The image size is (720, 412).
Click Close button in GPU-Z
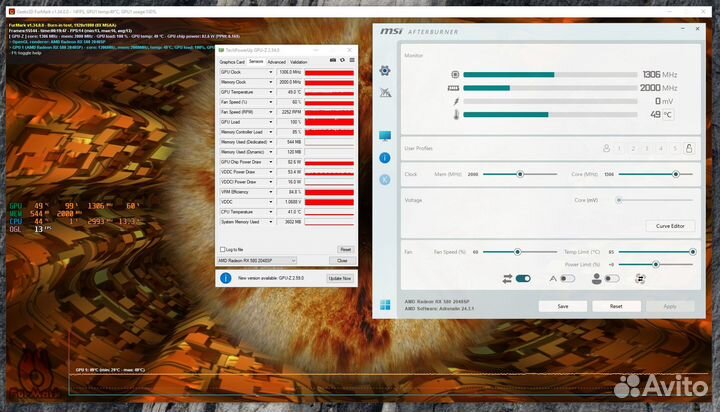[x=343, y=260]
